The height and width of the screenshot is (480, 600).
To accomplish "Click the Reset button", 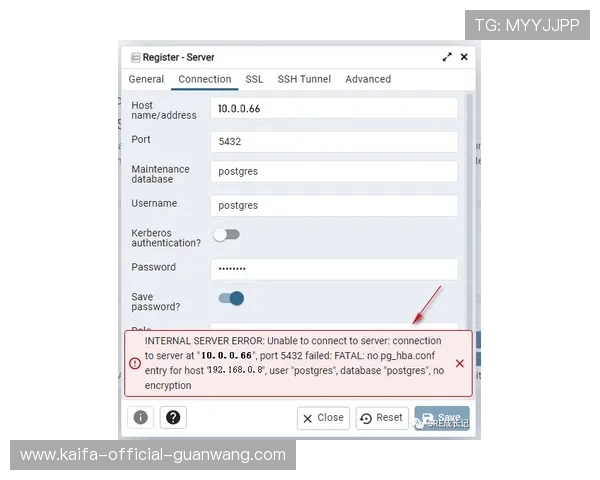I will (x=382, y=418).
